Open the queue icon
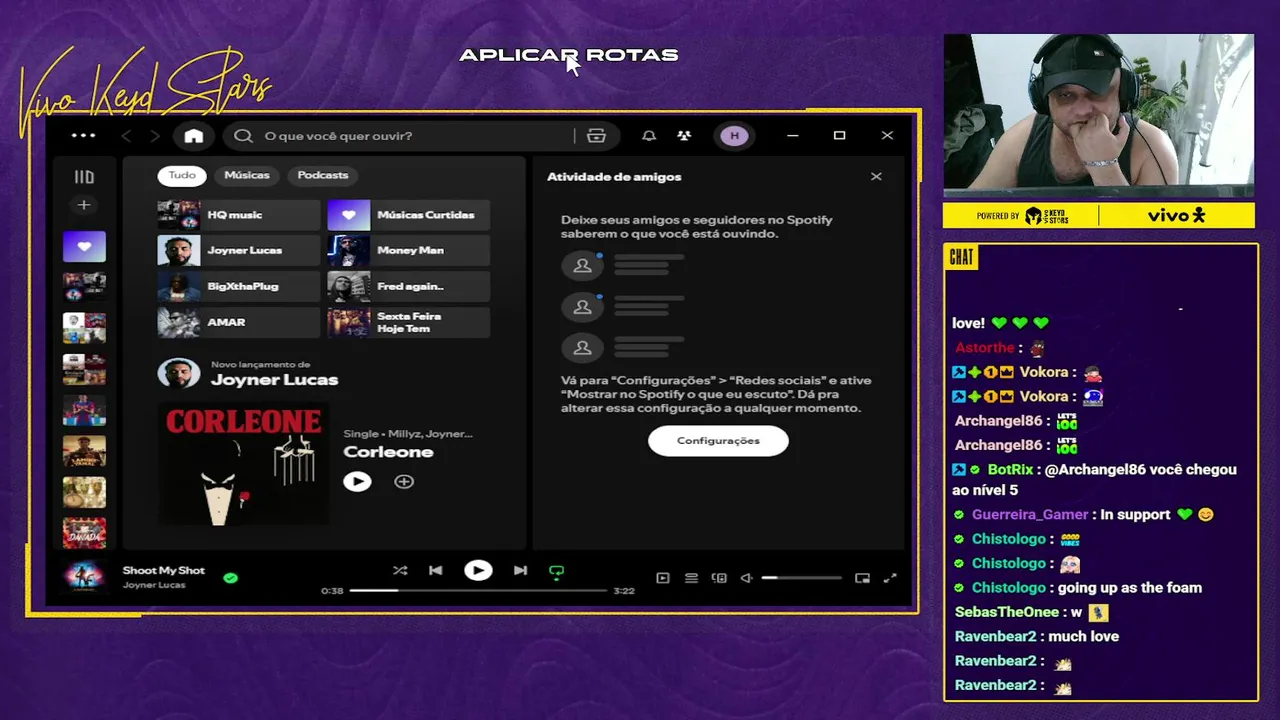1280x720 pixels. pos(691,578)
